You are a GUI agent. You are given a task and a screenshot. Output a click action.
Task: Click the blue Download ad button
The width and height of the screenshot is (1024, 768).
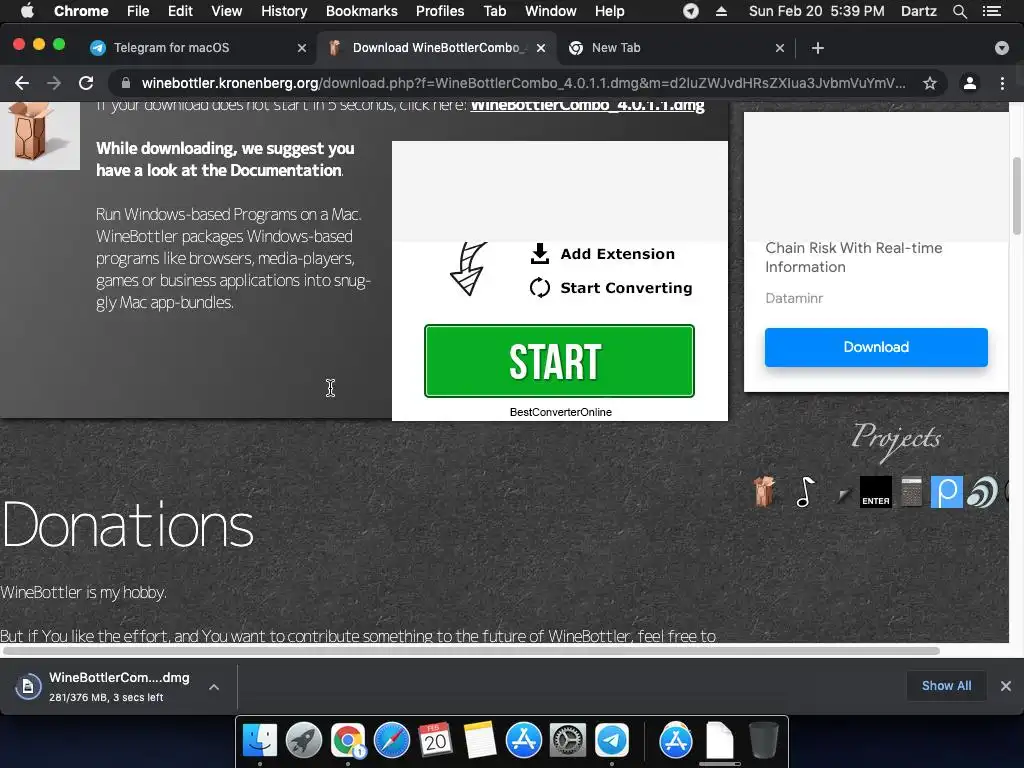click(x=876, y=347)
